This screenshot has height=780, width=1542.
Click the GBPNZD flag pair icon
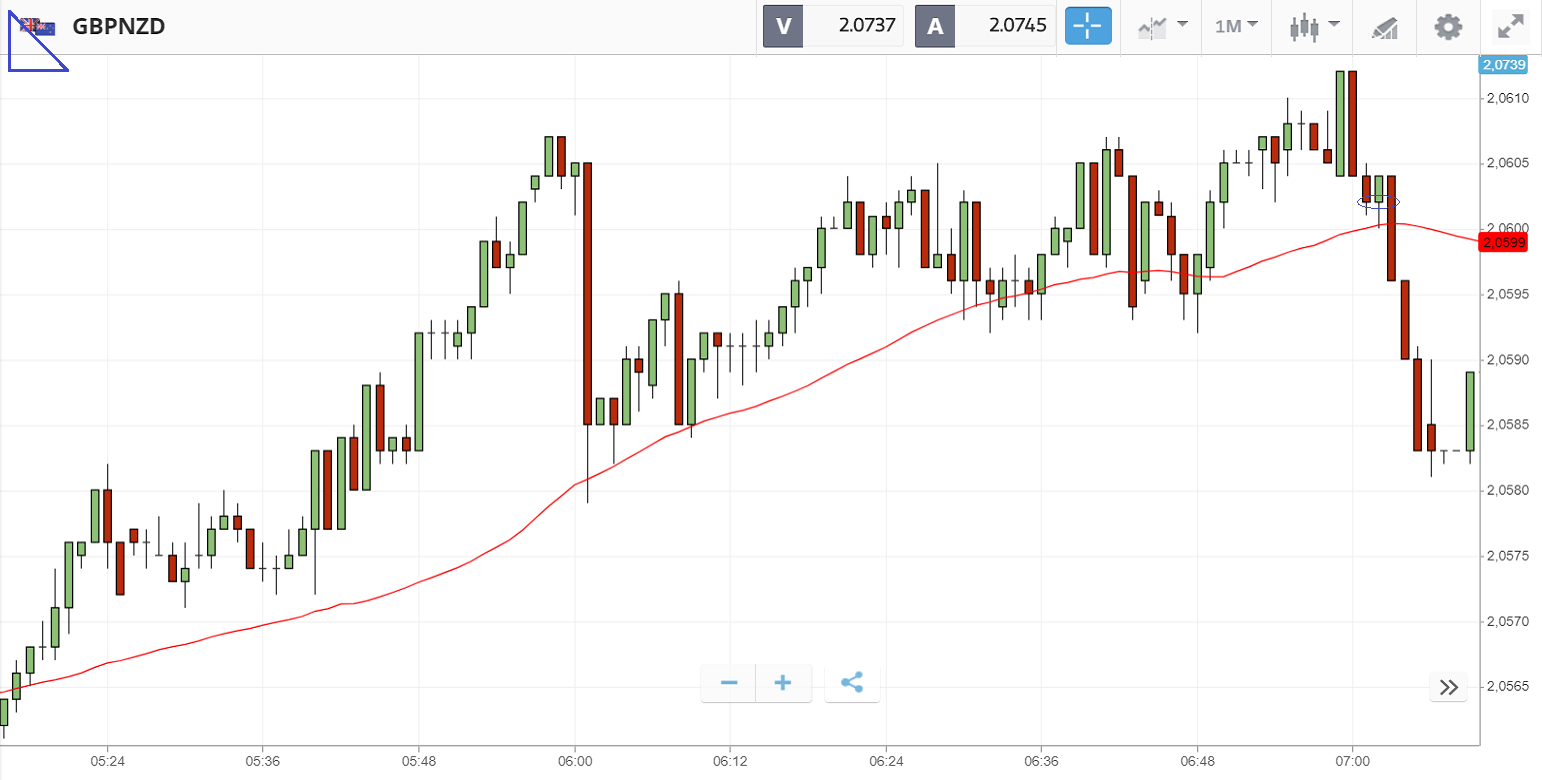point(38,26)
